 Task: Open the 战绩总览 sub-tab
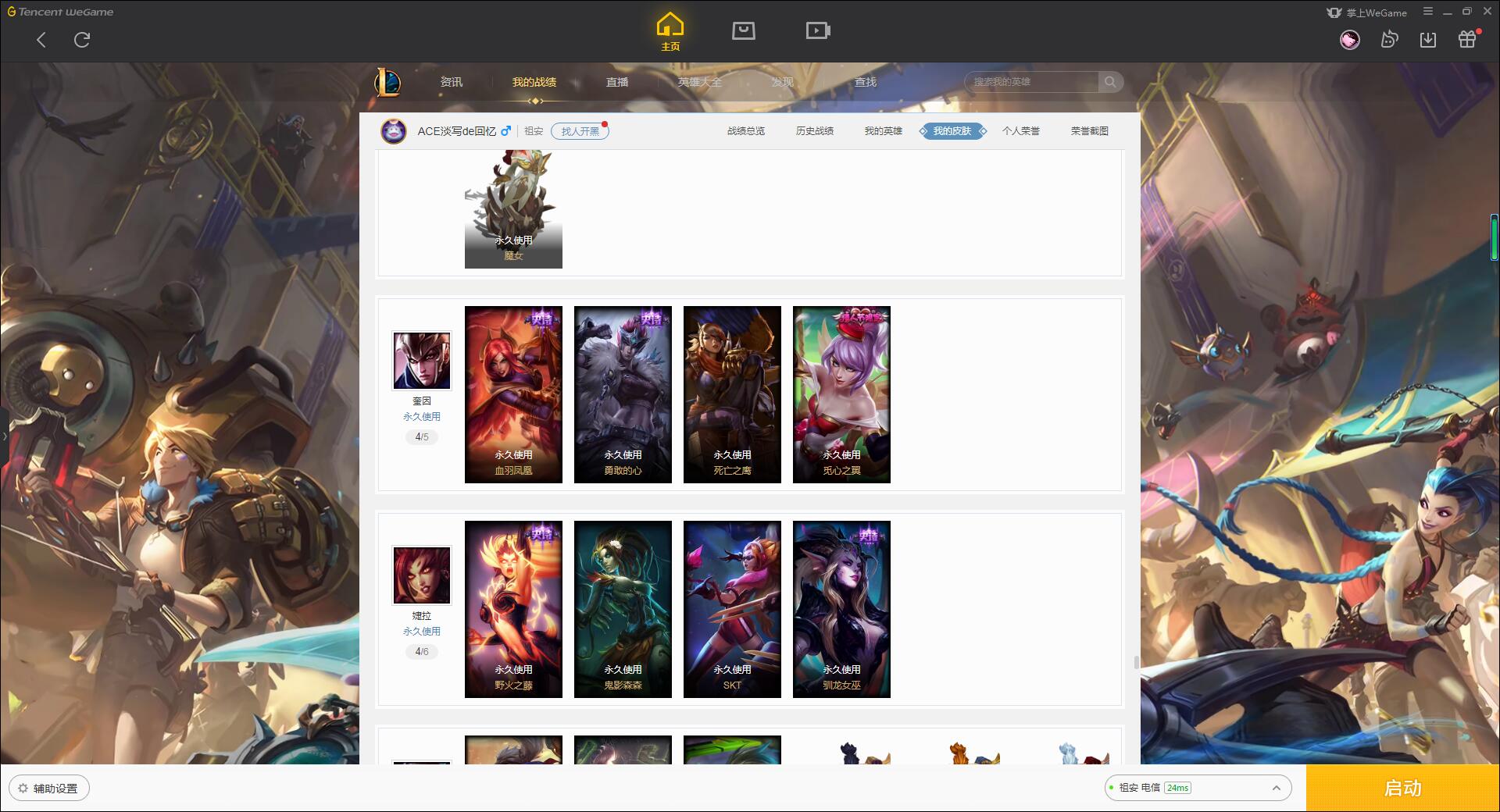tap(746, 131)
